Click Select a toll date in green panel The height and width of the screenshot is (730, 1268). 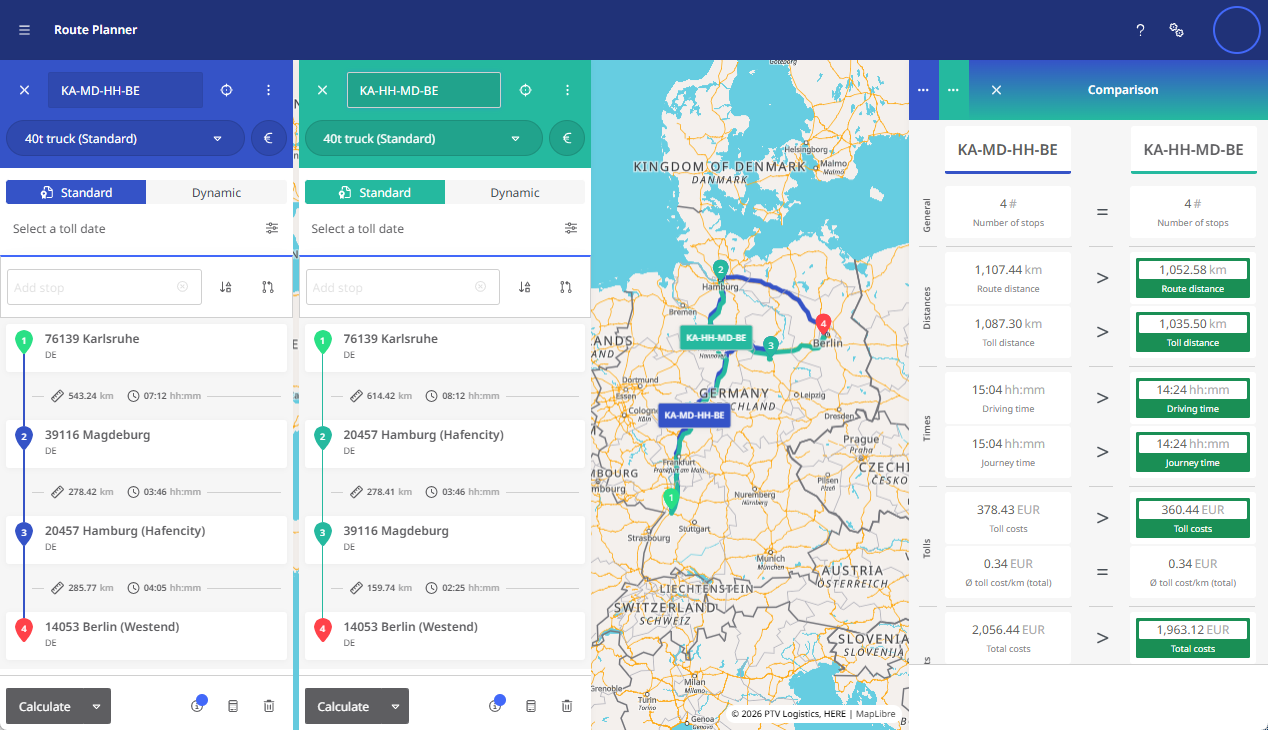(x=358, y=229)
